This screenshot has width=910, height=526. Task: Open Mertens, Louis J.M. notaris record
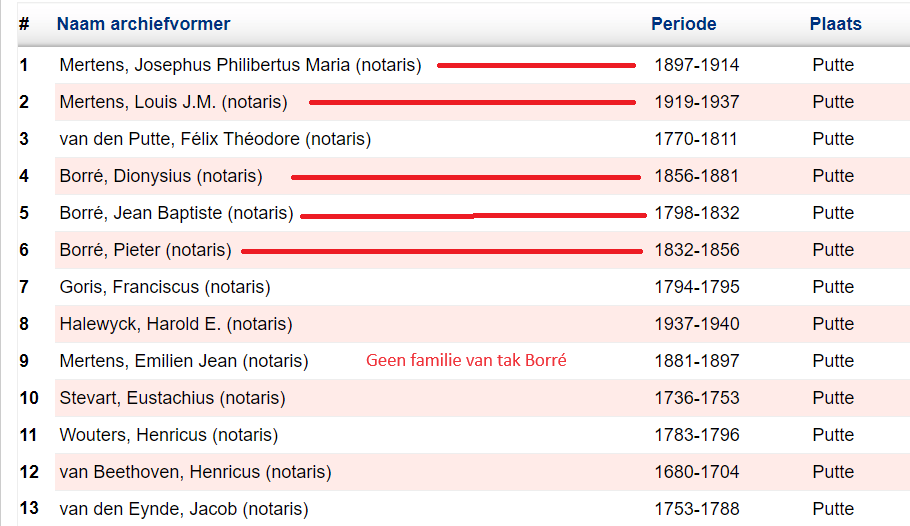[x=173, y=102]
